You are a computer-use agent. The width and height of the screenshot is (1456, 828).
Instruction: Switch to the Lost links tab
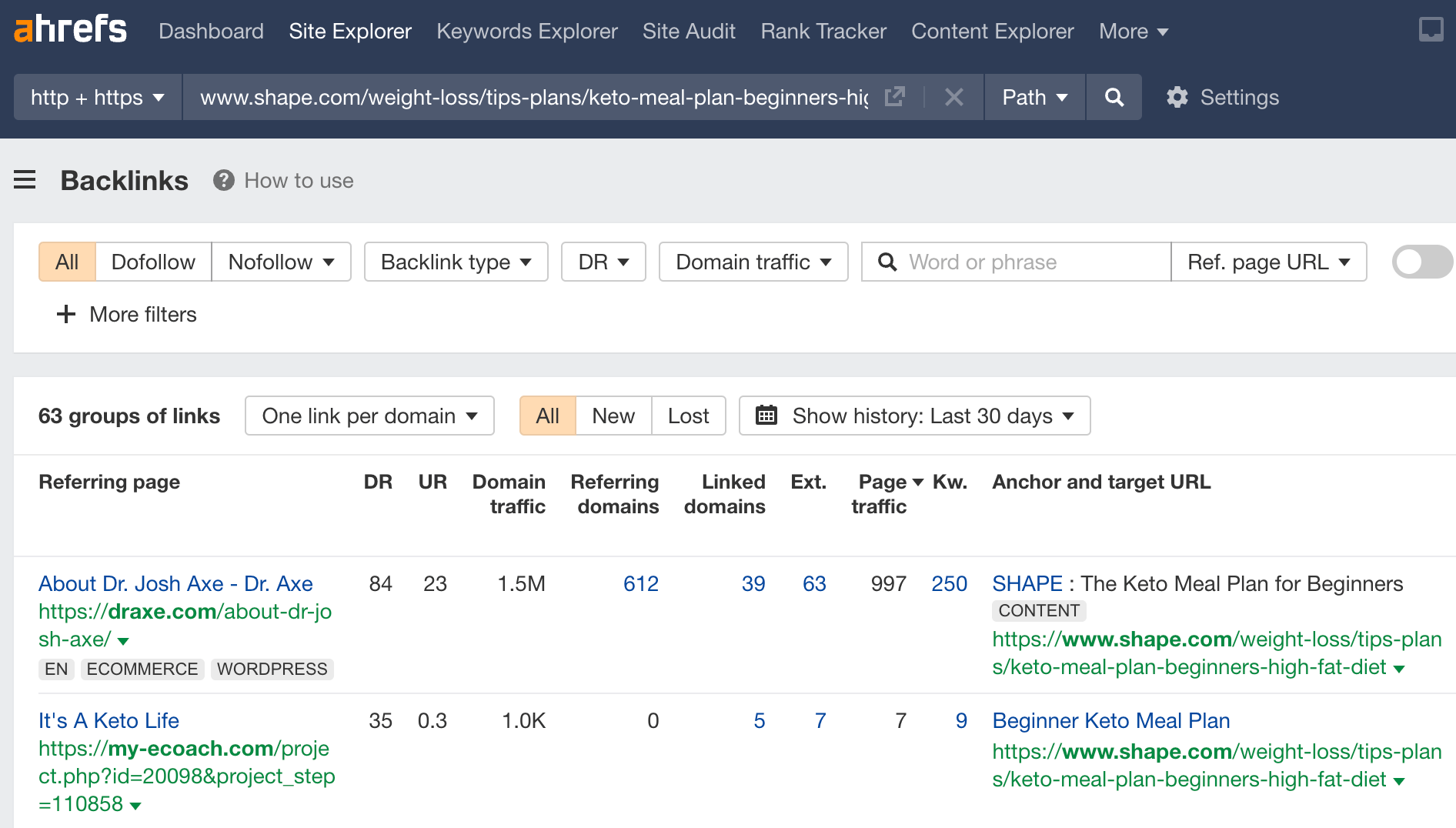click(688, 416)
